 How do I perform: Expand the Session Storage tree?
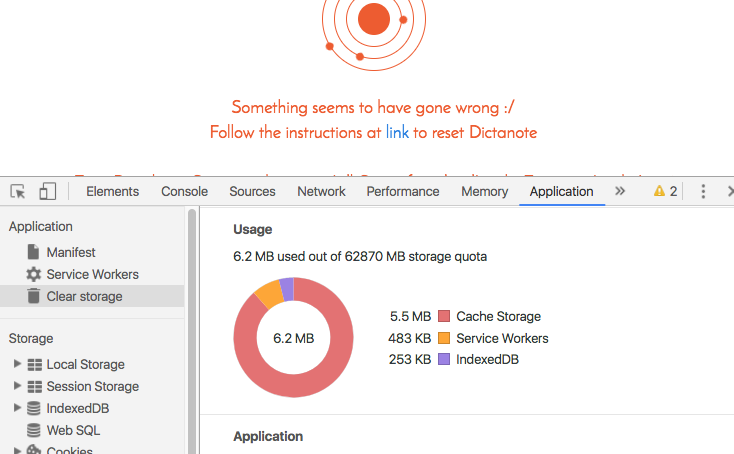(x=17, y=386)
